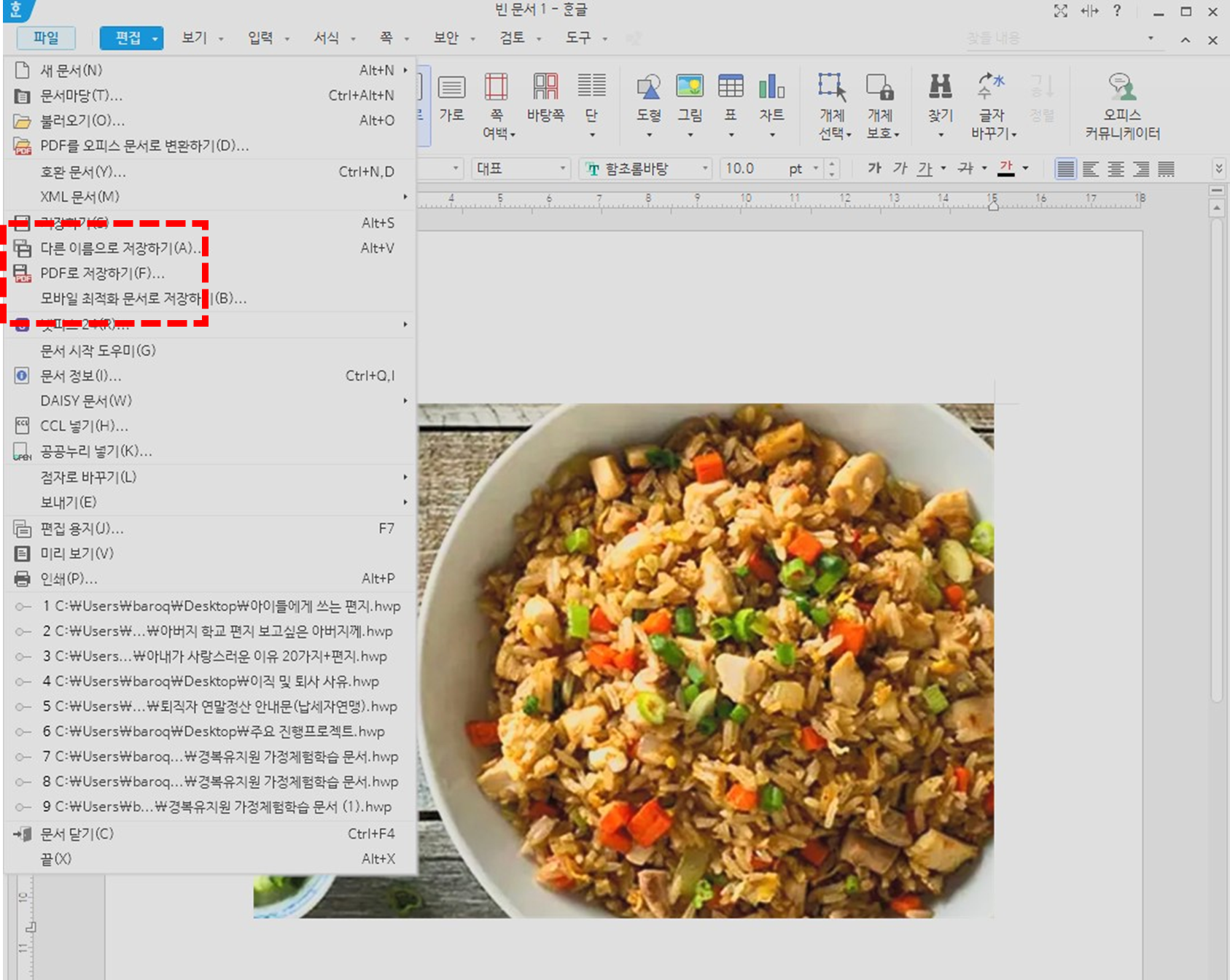
Task: Open recent file 아이들에게 쓰는 편지.hwp
Action: click(x=211, y=606)
